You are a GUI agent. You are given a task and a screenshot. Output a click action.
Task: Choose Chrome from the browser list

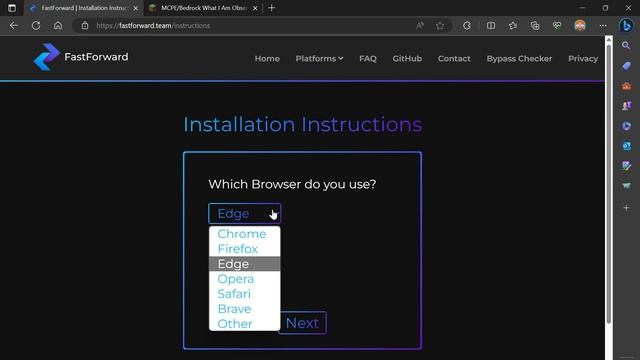coord(244,234)
